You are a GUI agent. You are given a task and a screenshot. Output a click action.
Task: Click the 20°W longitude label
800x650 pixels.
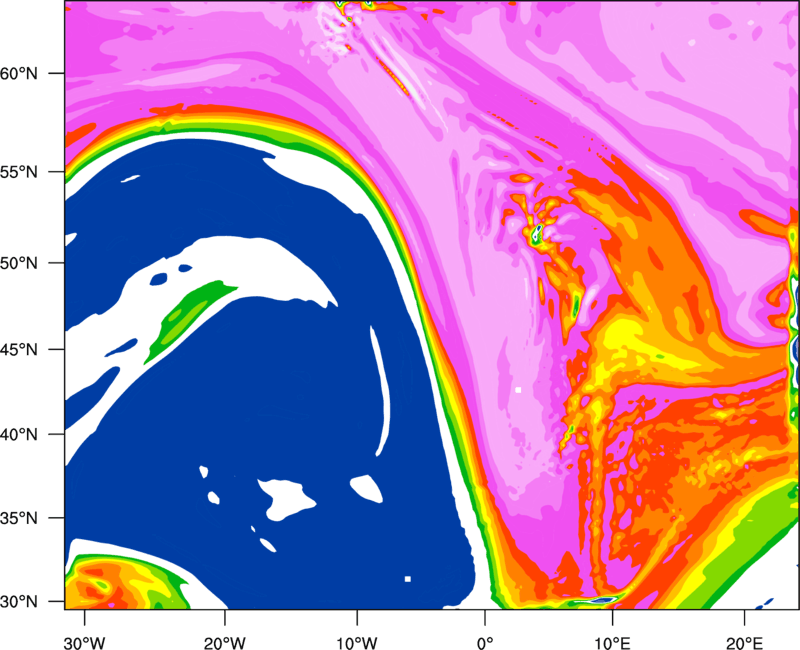225,643
